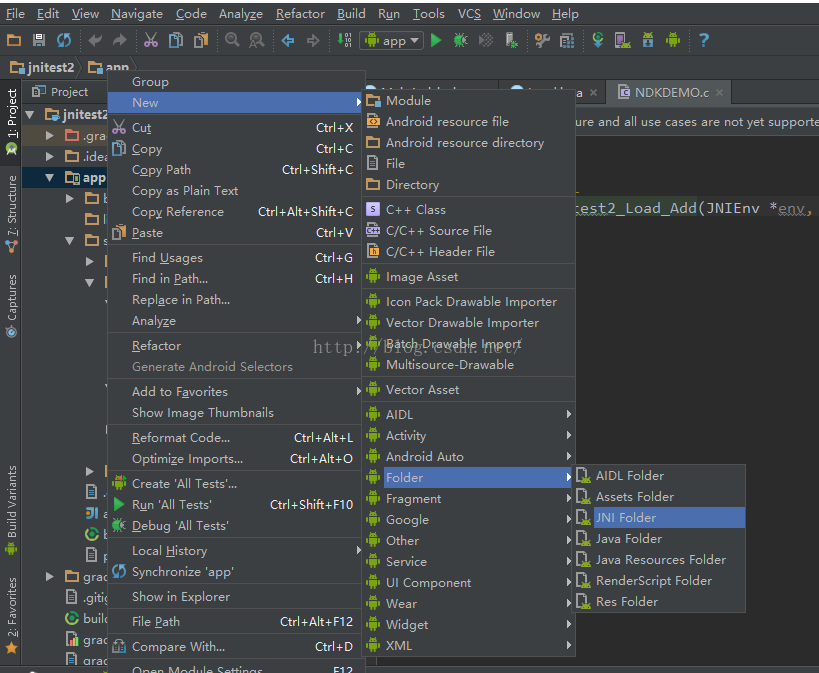Viewport: 819px width, 673px height.
Task: Open the Structure tool window tab
Action: click(12, 205)
